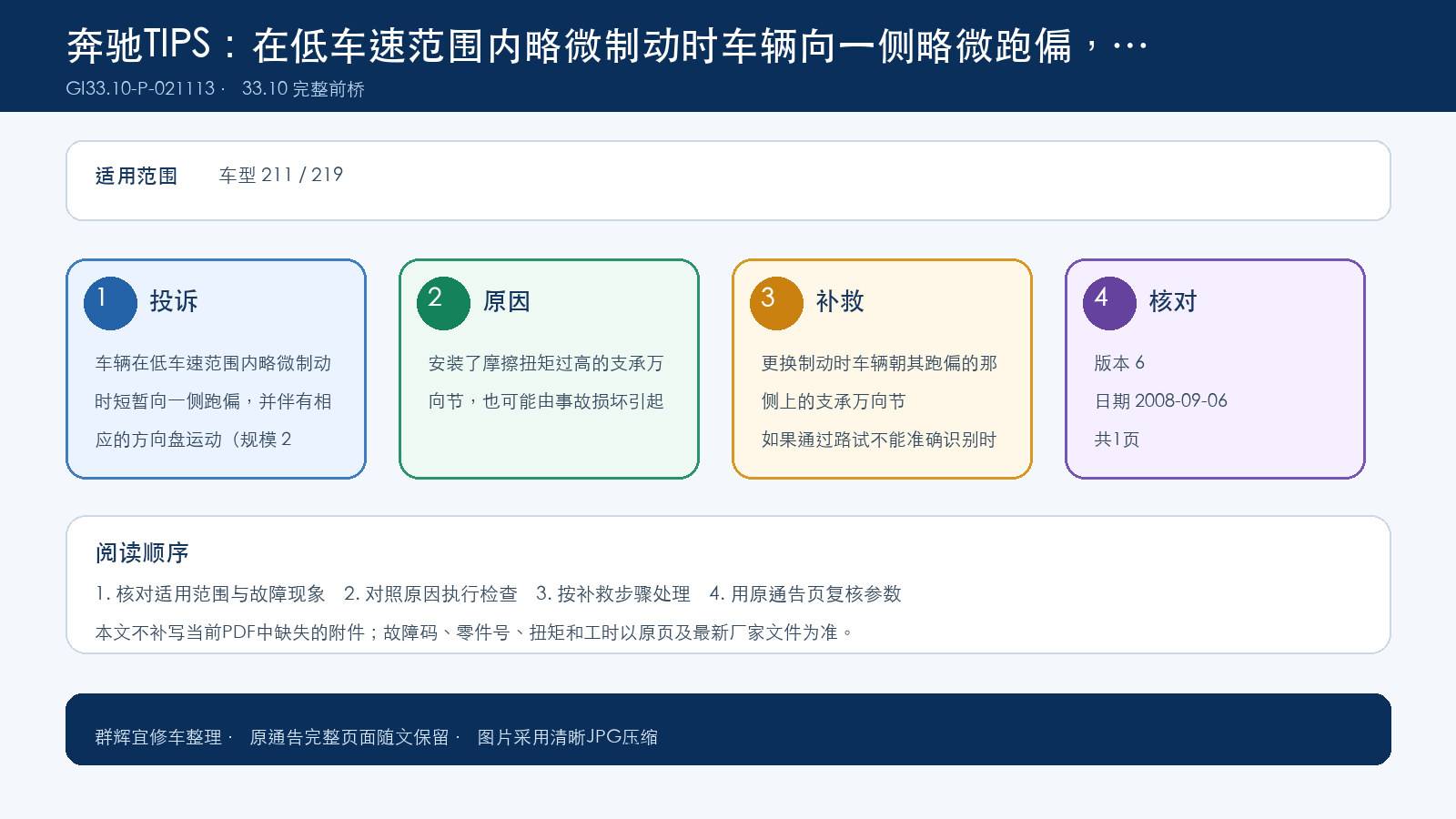Click document number GI33.10-P-021113
Image resolution: width=1456 pixels, height=819 pixels.
point(141,88)
